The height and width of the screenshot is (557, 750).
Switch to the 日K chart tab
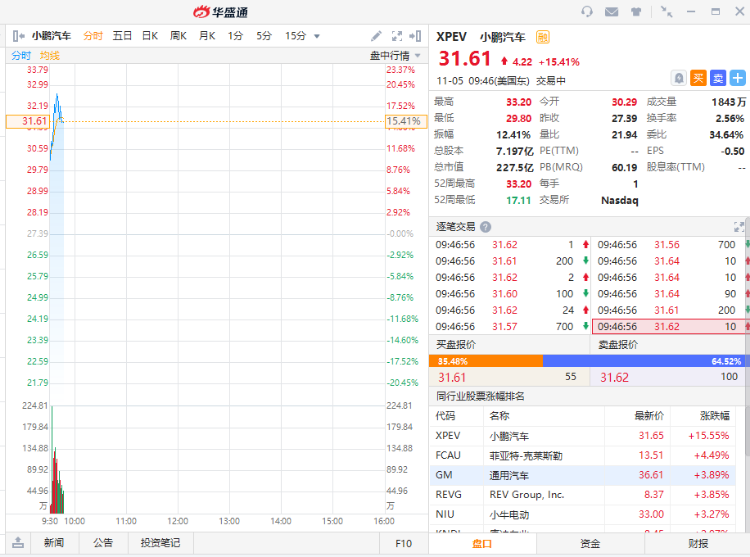pos(149,36)
